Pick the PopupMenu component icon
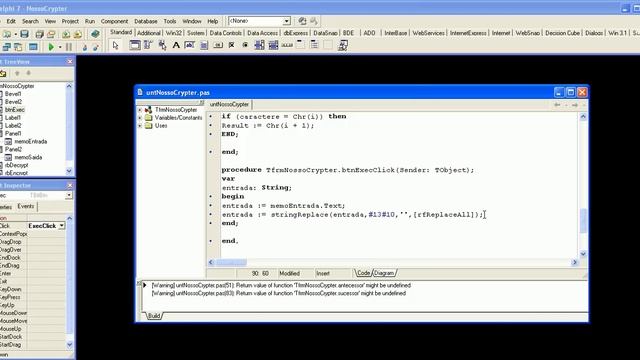Image resolution: width=640 pixels, height=360 pixels. [x=162, y=45]
